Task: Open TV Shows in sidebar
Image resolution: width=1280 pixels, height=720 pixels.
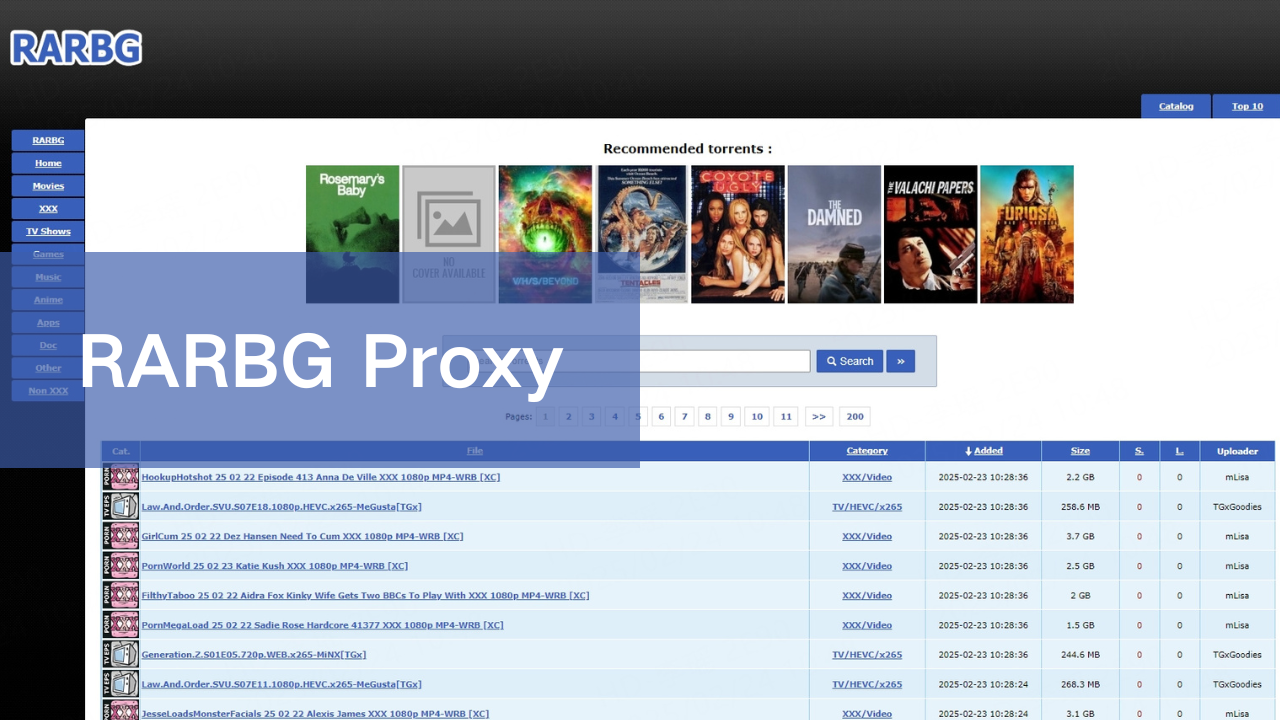Action: [x=48, y=231]
